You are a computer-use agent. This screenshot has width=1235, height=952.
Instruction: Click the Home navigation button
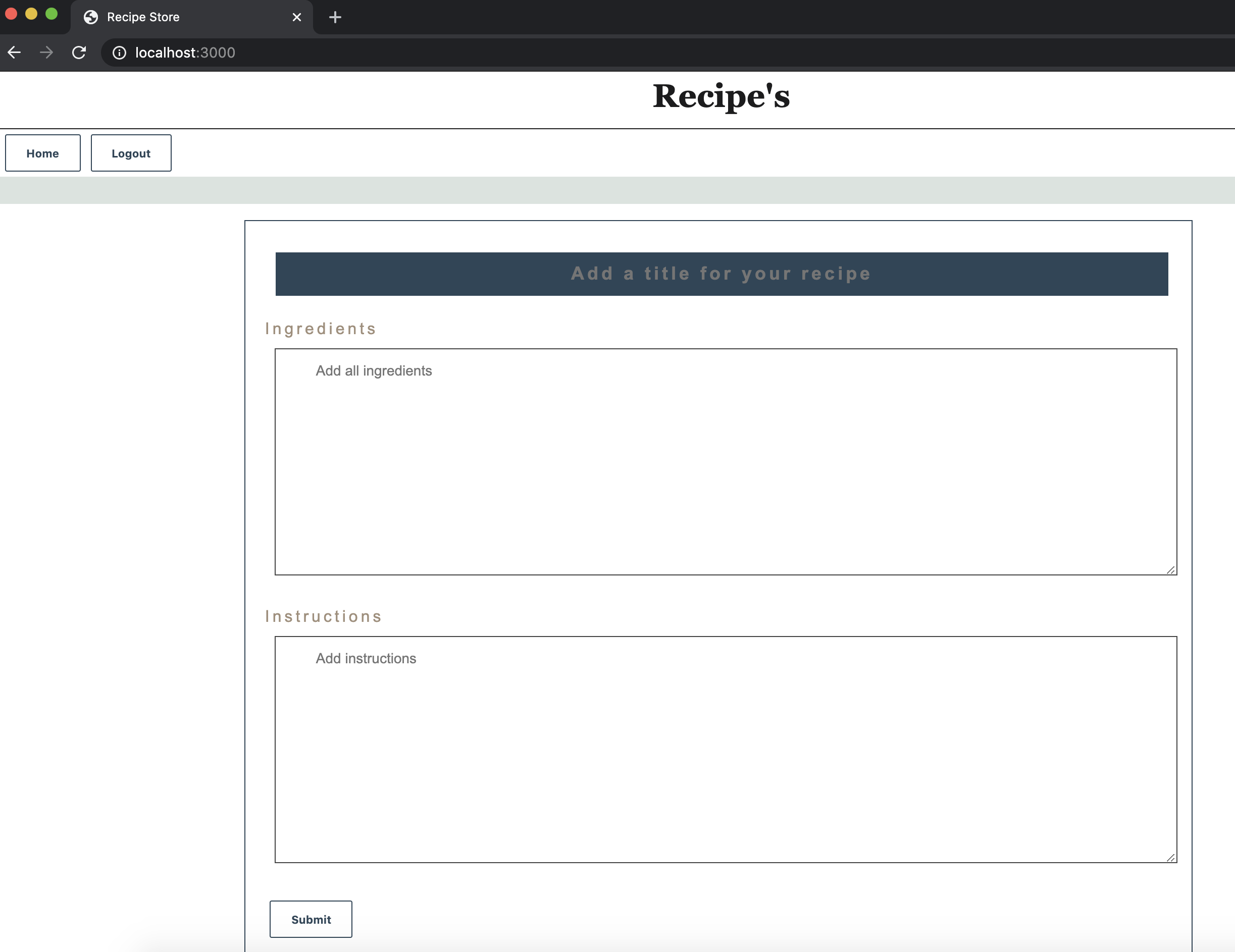pyautogui.click(x=43, y=153)
